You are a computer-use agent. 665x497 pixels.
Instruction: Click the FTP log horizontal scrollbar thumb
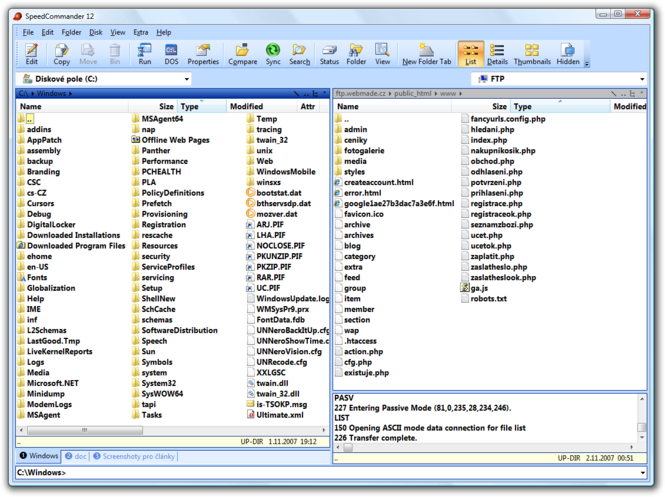click(x=348, y=447)
